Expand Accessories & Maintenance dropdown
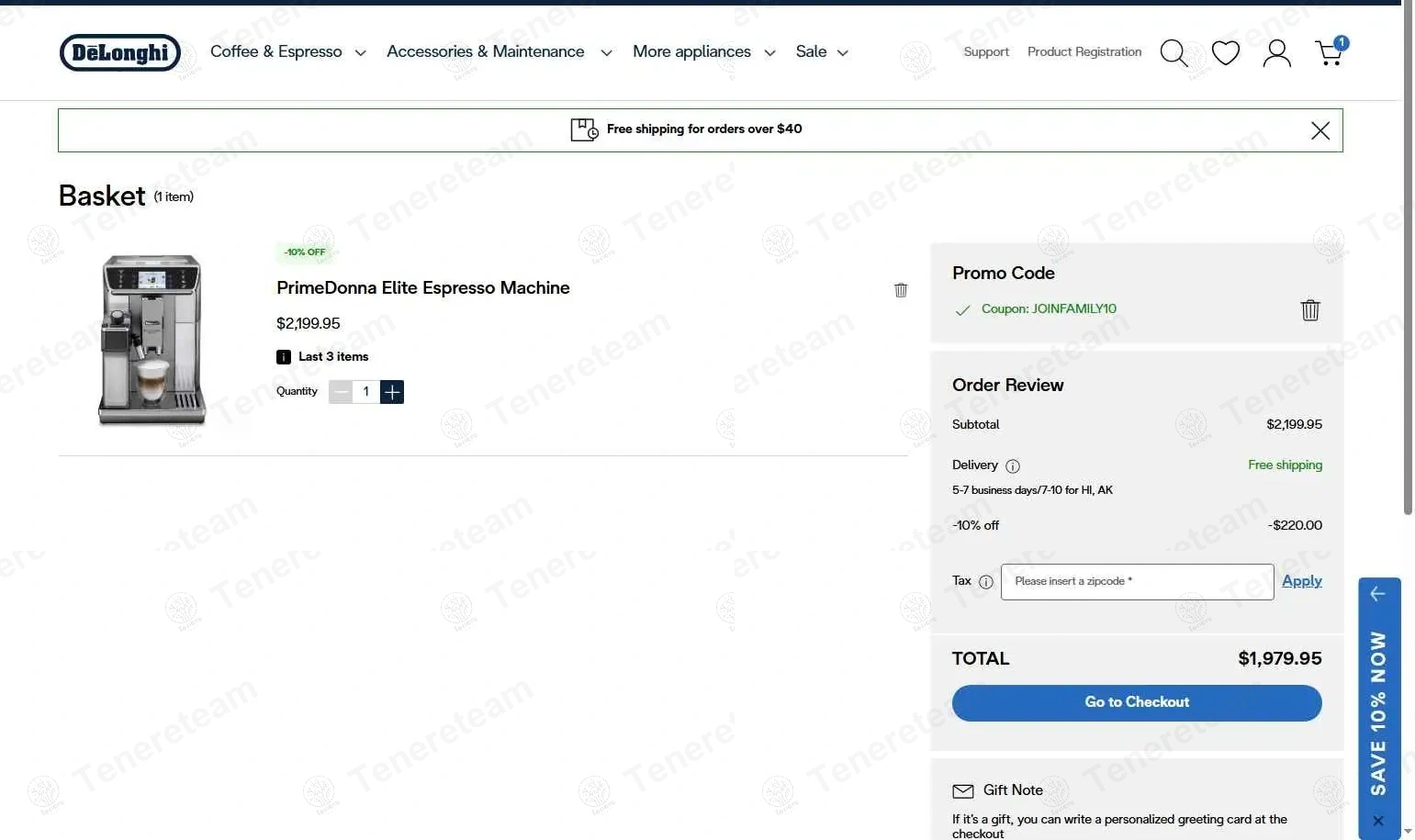Viewport: 1415px width, 840px height. 499,52
